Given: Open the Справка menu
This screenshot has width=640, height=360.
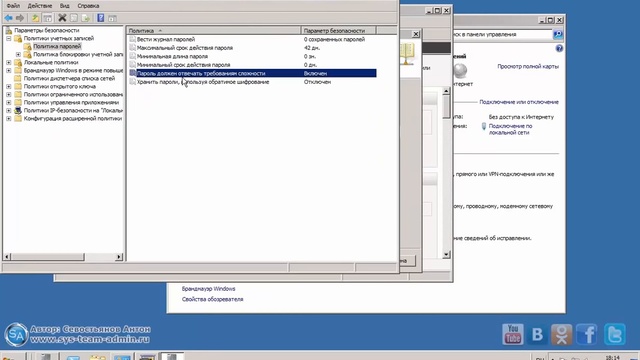Looking at the screenshot, I should pyautogui.click(x=88, y=6).
